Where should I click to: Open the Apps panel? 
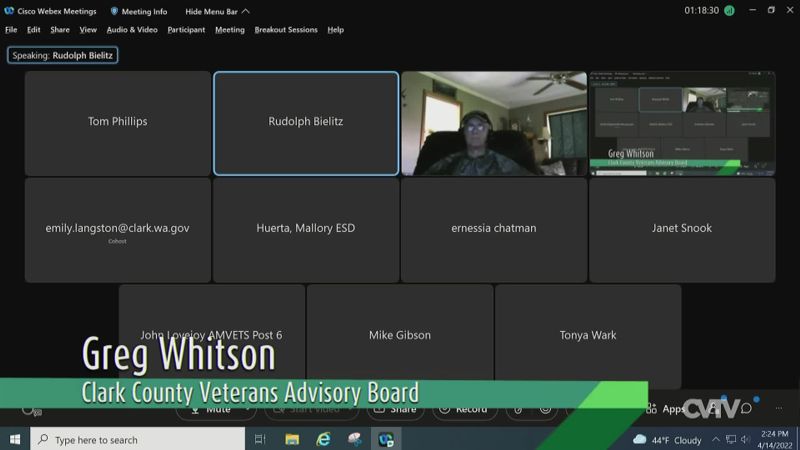pos(668,409)
